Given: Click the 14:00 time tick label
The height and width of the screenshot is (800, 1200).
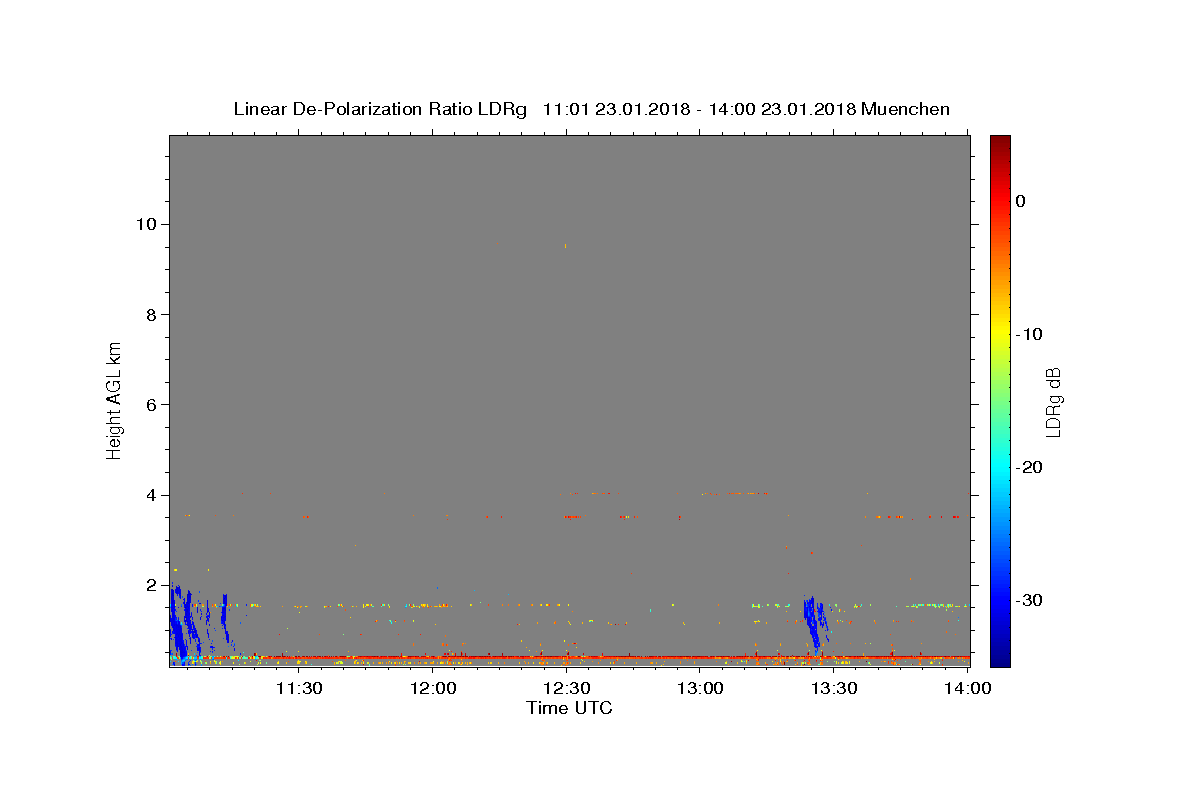Looking at the screenshot, I should click(x=968, y=688).
